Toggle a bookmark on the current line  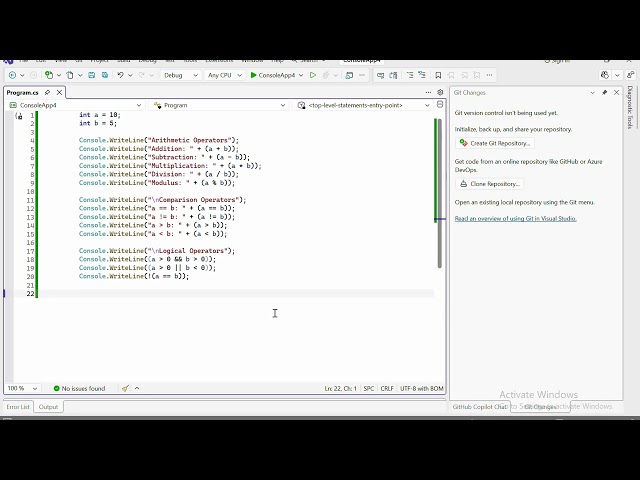tap(438, 75)
